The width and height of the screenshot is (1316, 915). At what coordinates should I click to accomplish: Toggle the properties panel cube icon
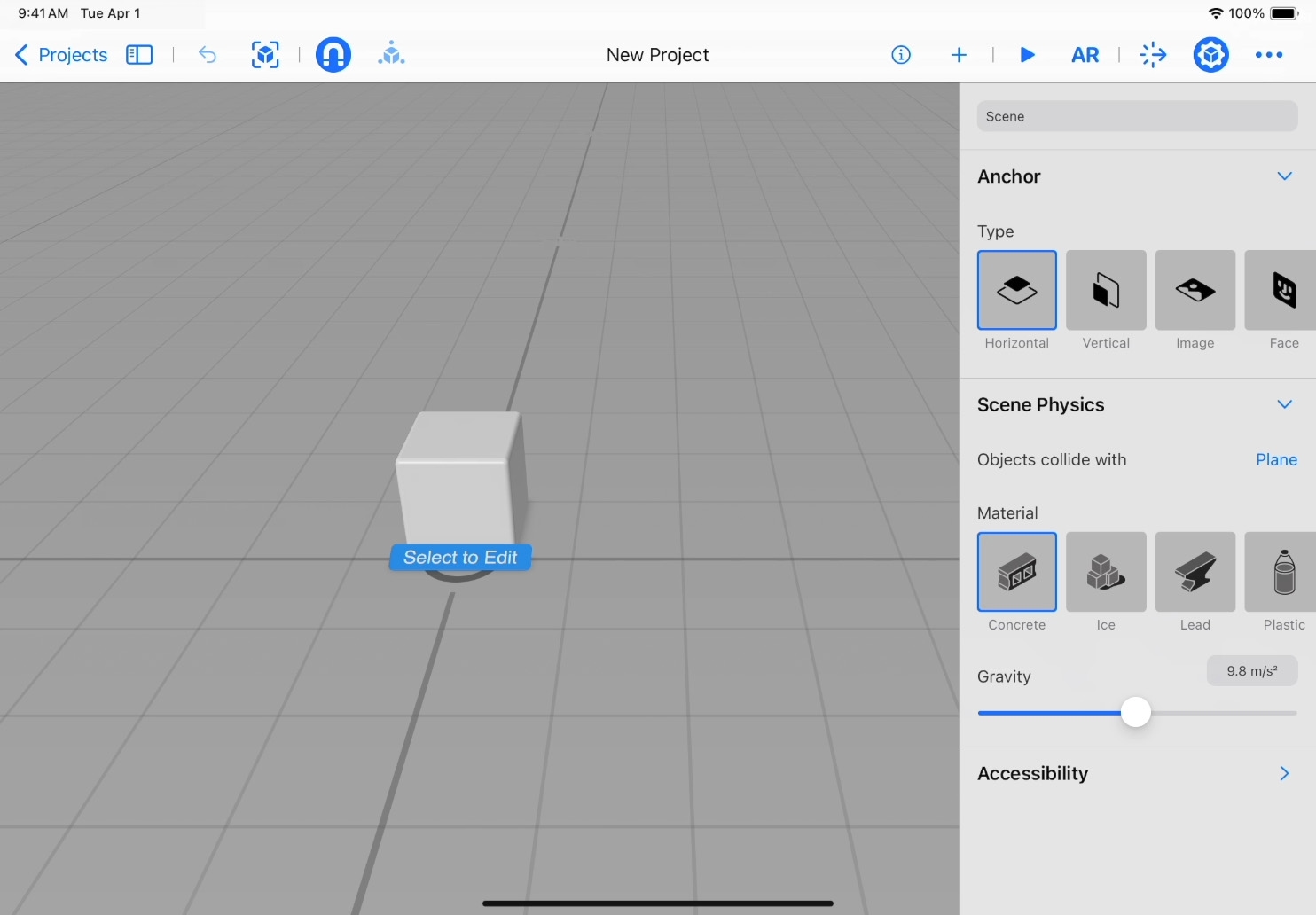click(1210, 55)
